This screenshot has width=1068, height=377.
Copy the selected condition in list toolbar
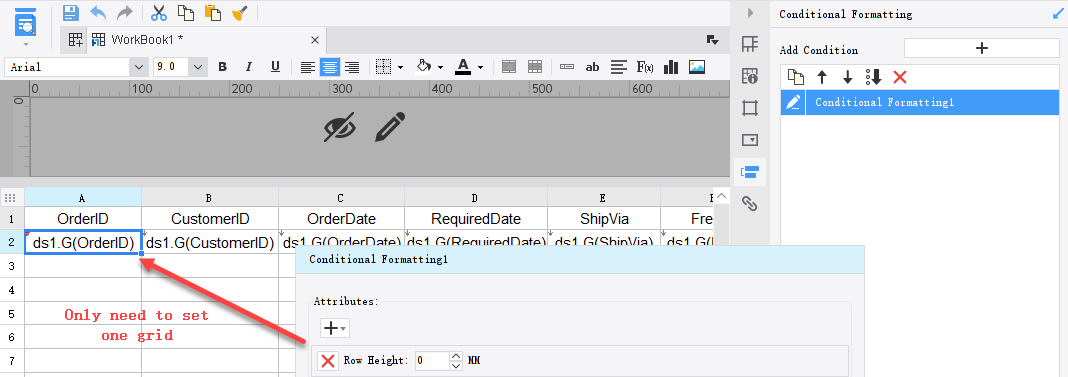pyautogui.click(x=795, y=77)
